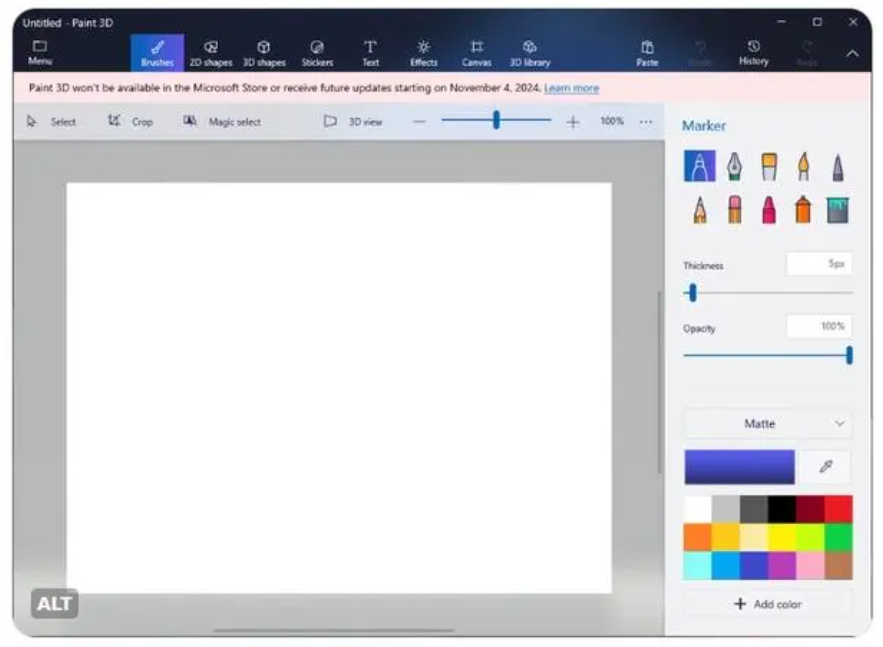Select the Pencil brush
Image resolution: width=883 pixels, height=647 pixels.
[x=700, y=210]
